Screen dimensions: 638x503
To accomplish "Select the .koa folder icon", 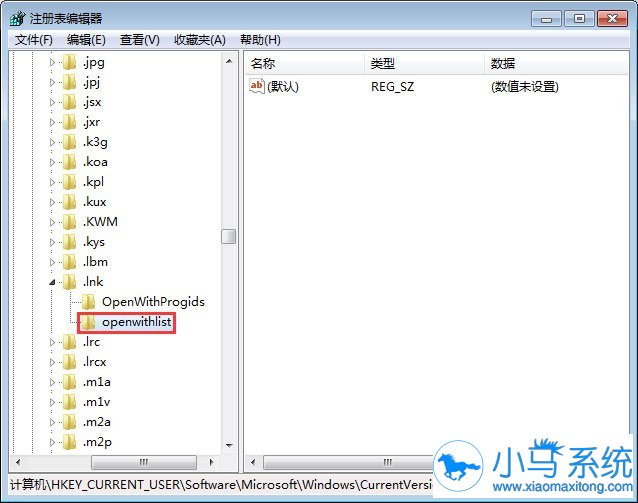I will [69, 162].
